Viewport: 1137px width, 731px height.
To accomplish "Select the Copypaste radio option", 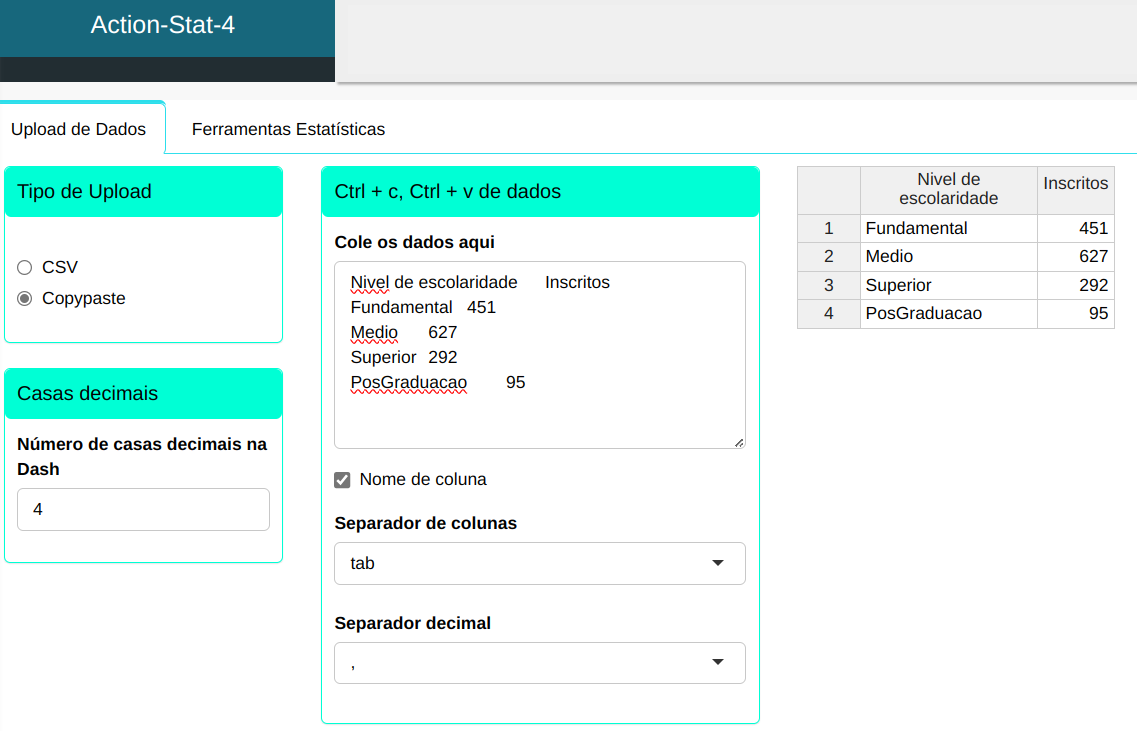I will click(x=25, y=298).
